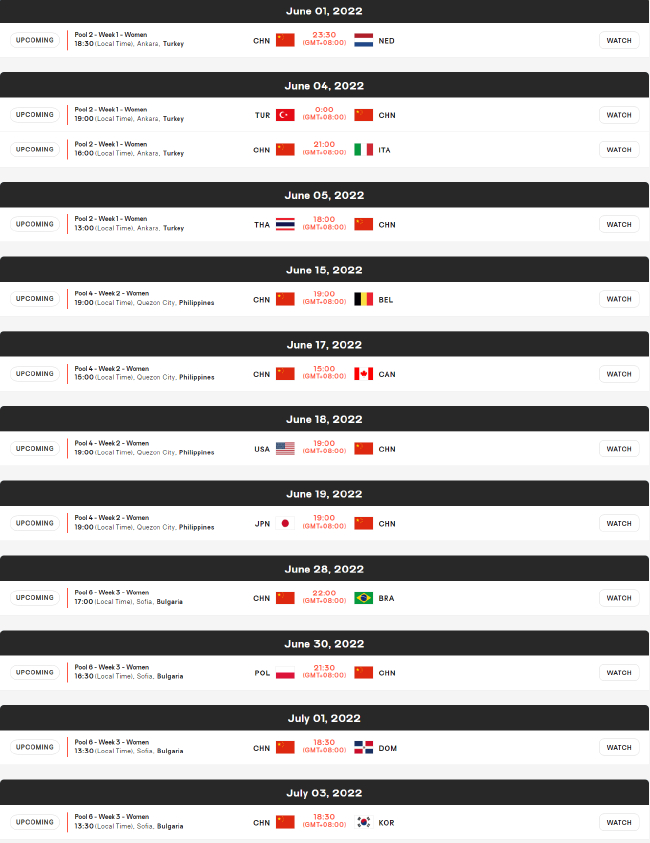Screen dimensions: 650x843
Task: Click the Italy flag icon
Action: point(363,149)
